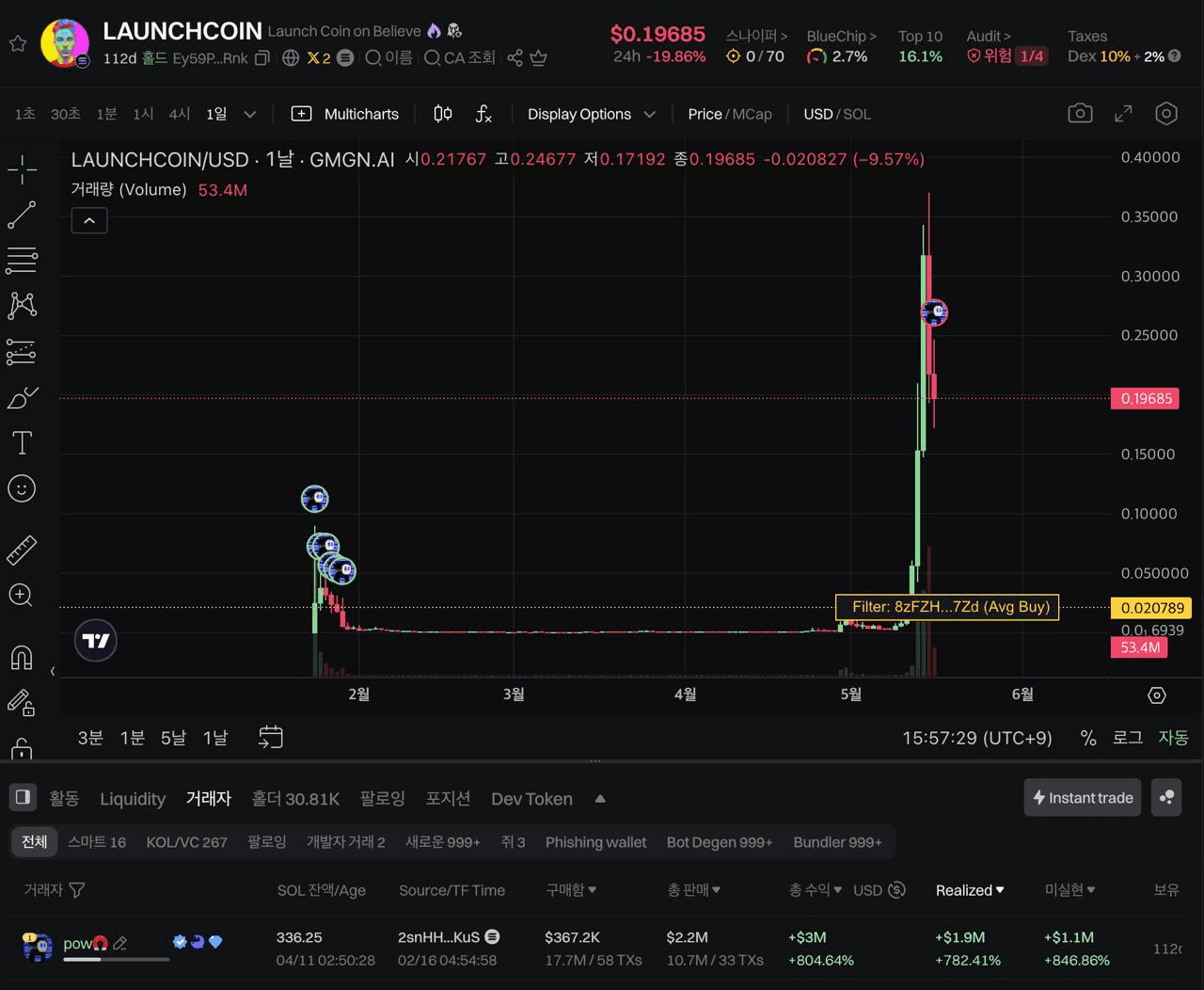
Task: Click the 15:57:29 (UTC+9) timezone selector
Action: [977, 738]
